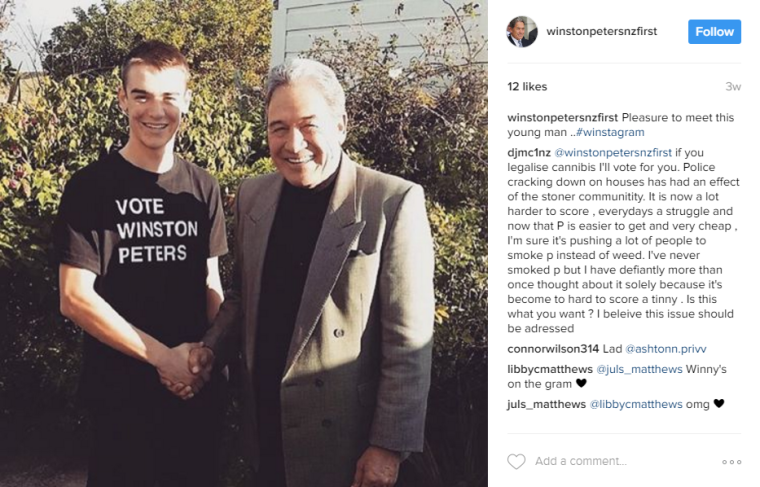Open connorwilson314 commenter profile
Image resolution: width=760 pixels, height=487 pixels.
pyautogui.click(x=553, y=349)
